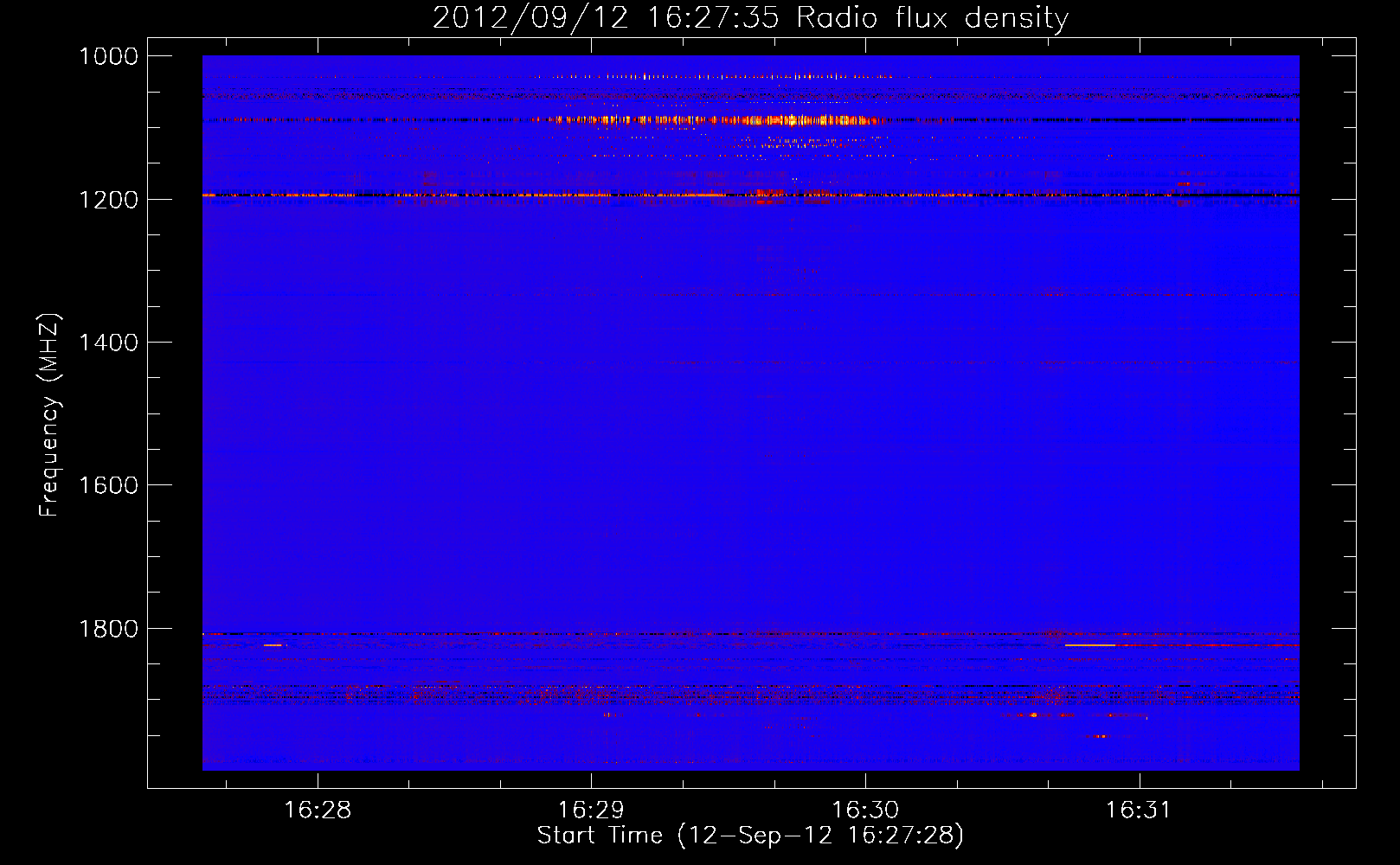Click the 16:30 time axis label
Screen dimensions: 1400x865
click(865, 811)
